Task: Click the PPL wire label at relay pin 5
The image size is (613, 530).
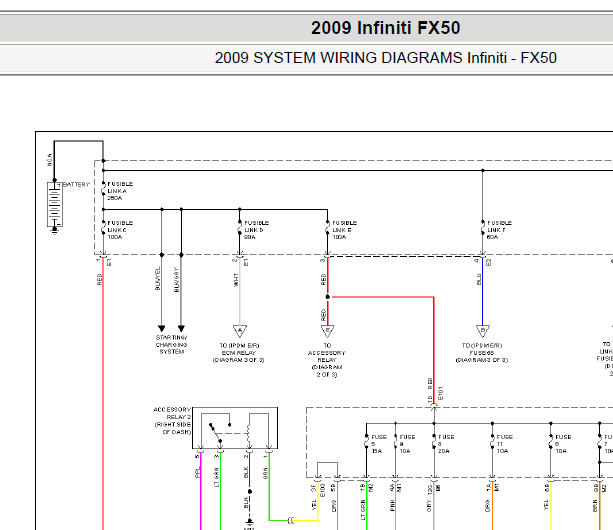Action: (x=197, y=473)
